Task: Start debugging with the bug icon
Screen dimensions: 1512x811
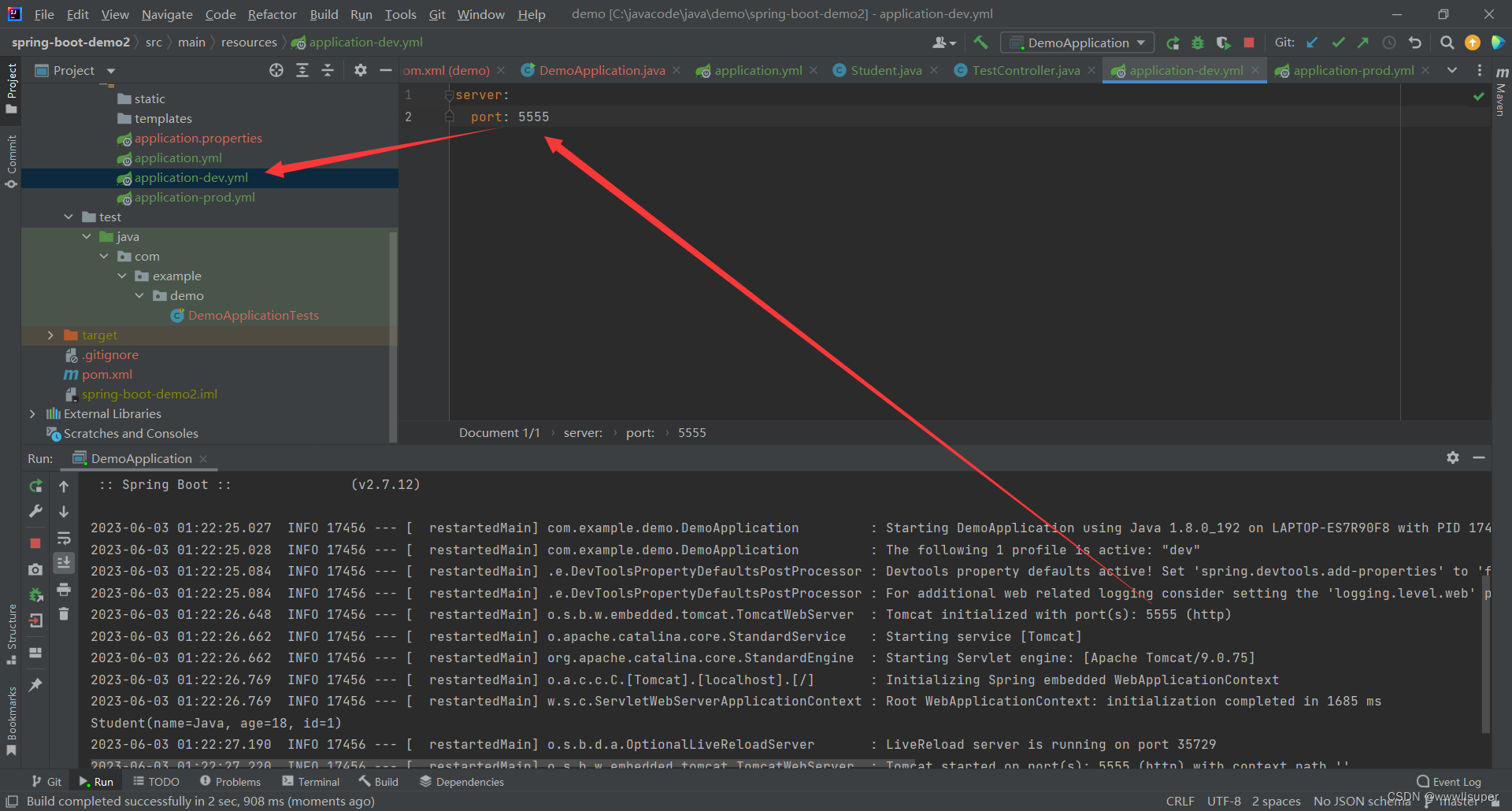Action: tap(1198, 43)
